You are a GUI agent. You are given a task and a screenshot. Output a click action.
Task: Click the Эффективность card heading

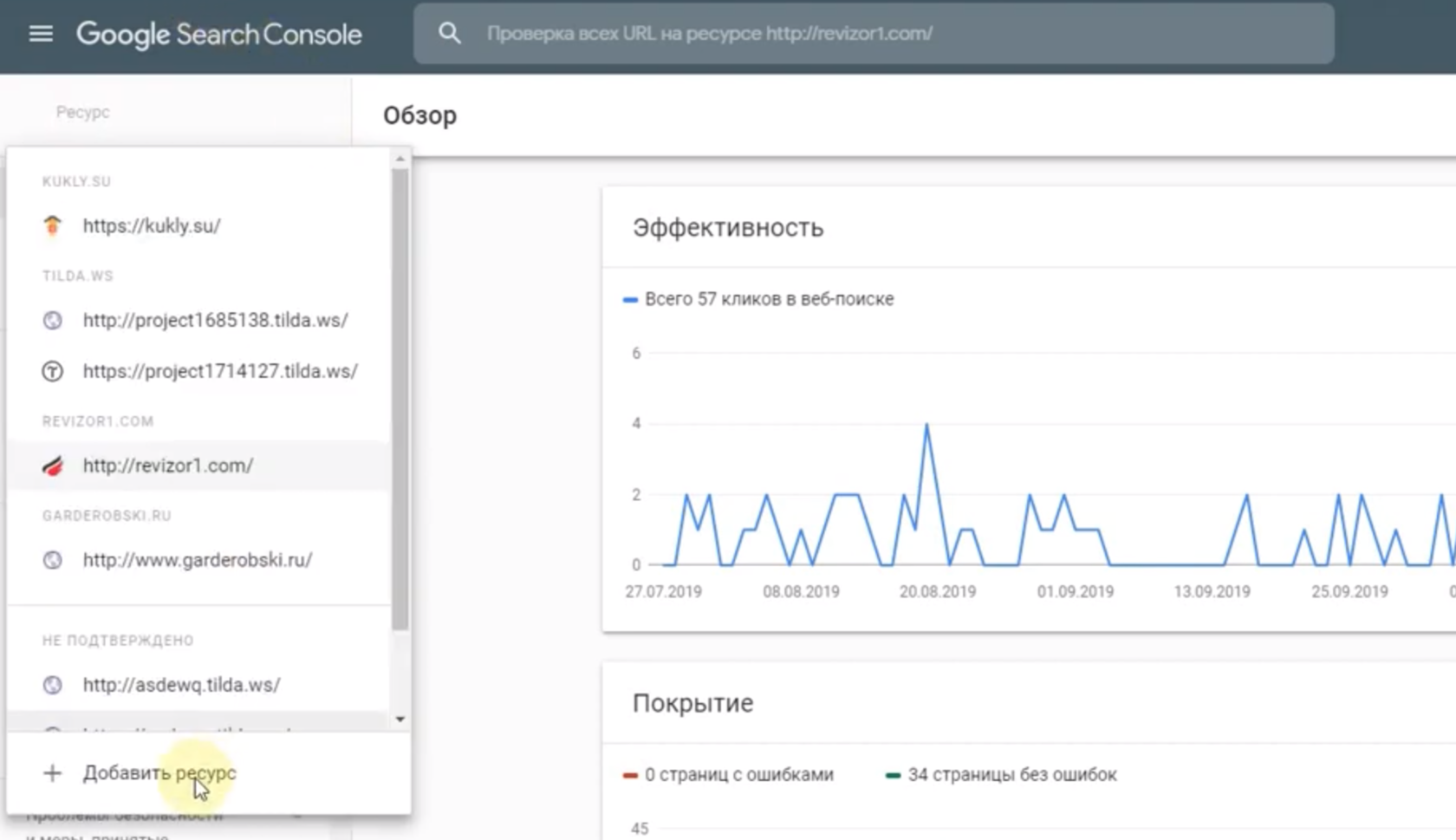click(728, 228)
